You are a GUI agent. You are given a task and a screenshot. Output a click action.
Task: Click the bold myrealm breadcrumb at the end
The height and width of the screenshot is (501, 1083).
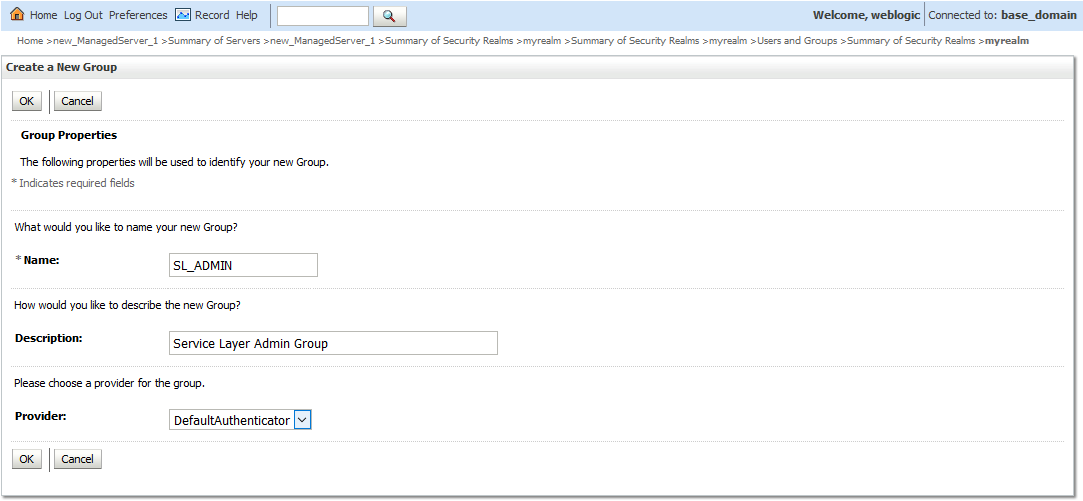tap(1007, 41)
